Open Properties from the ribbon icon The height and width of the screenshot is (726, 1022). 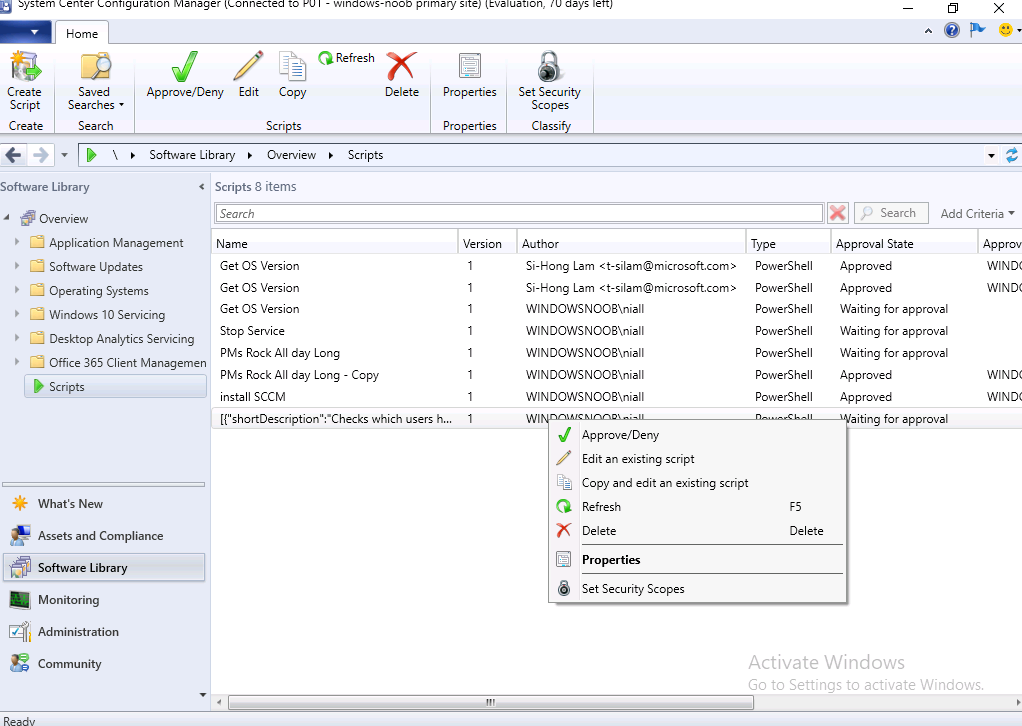(469, 67)
